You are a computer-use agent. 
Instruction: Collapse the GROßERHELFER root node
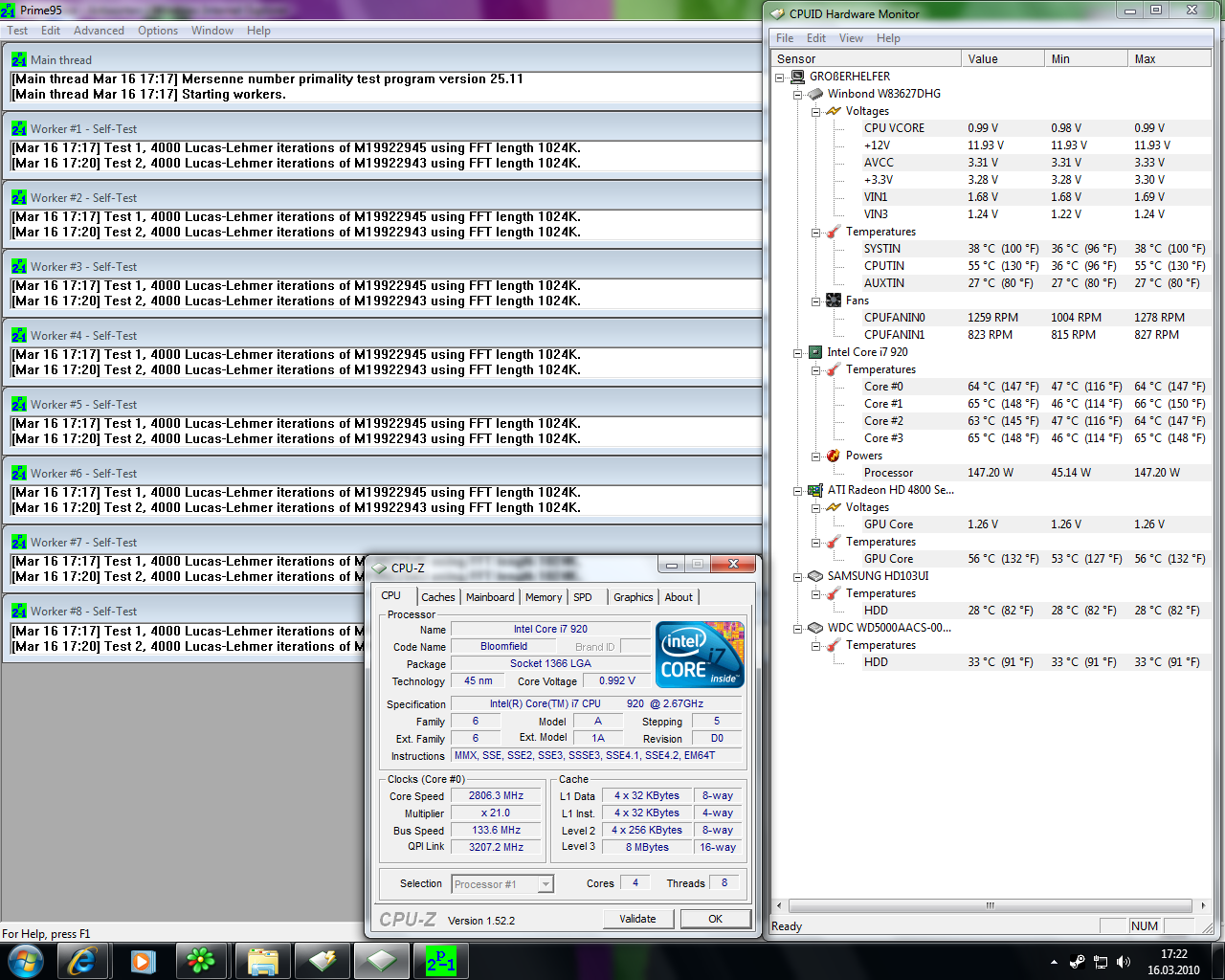[780, 78]
